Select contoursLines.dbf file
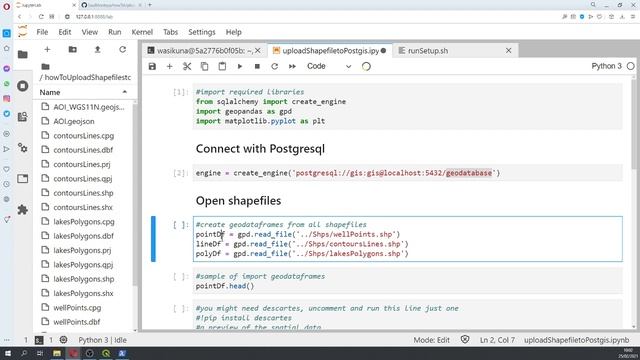This screenshot has height=360, width=640. click(84, 150)
